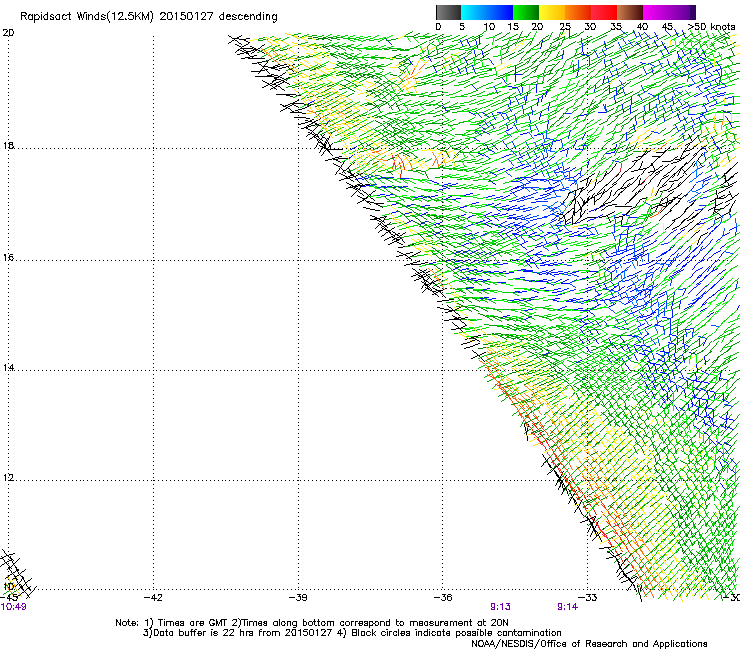
Task: Click the latitude label 20
Action: pos(8,33)
